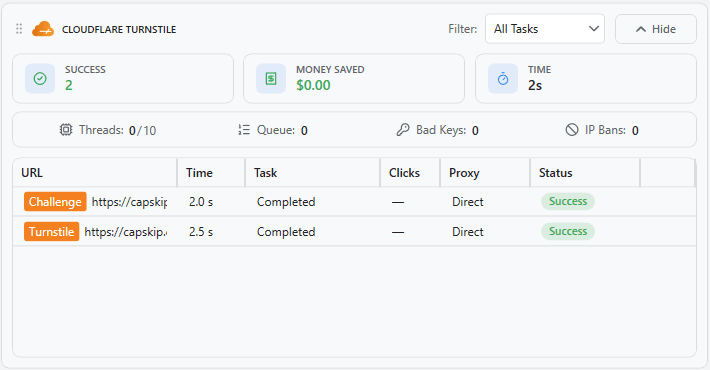Click the 2.0 s time cell
The image size is (710, 370).
pos(201,202)
